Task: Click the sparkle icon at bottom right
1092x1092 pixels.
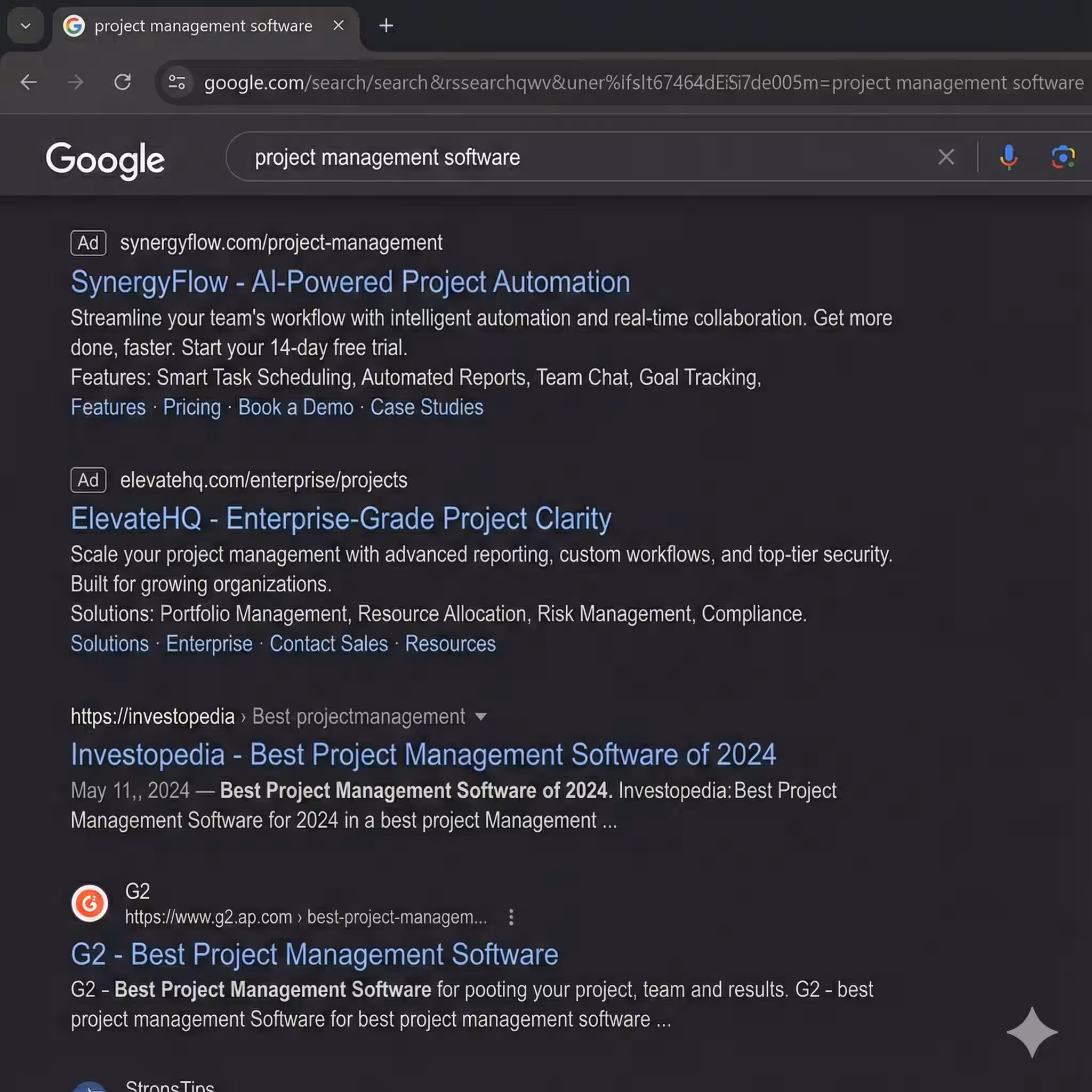Action: pyautogui.click(x=1032, y=1032)
